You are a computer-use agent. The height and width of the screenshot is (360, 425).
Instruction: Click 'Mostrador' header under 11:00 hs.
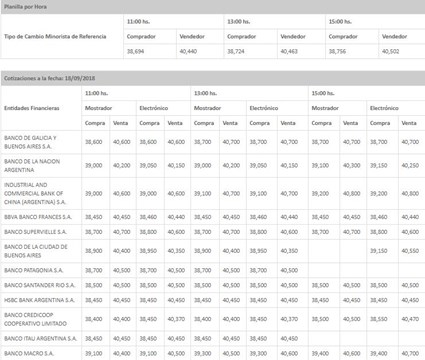(x=98, y=108)
